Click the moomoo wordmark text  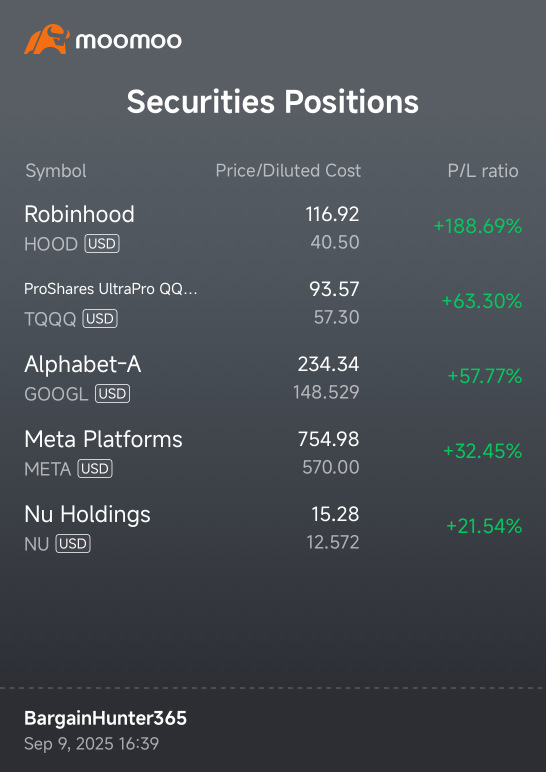[128, 41]
